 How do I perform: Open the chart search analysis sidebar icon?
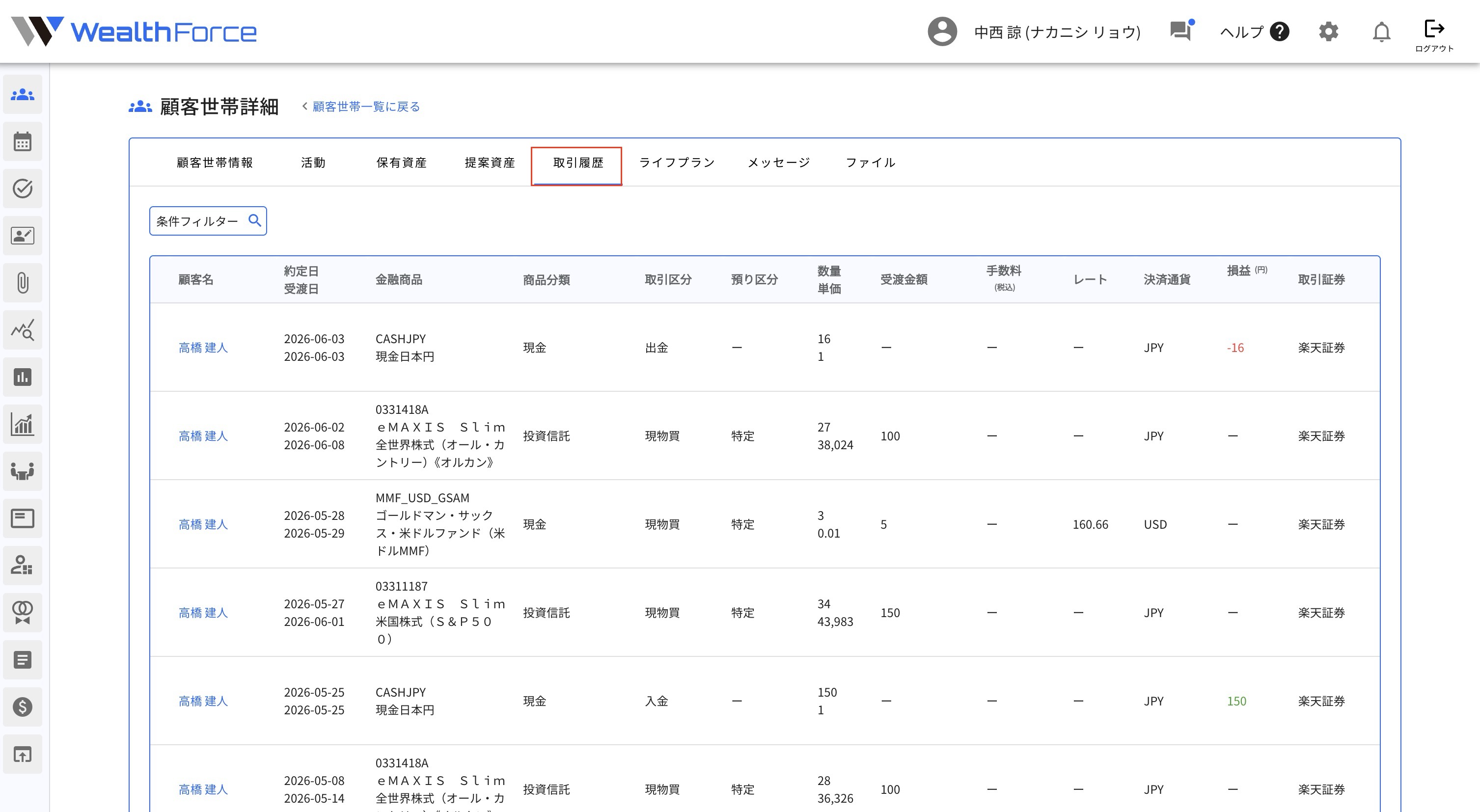[23, 329]
